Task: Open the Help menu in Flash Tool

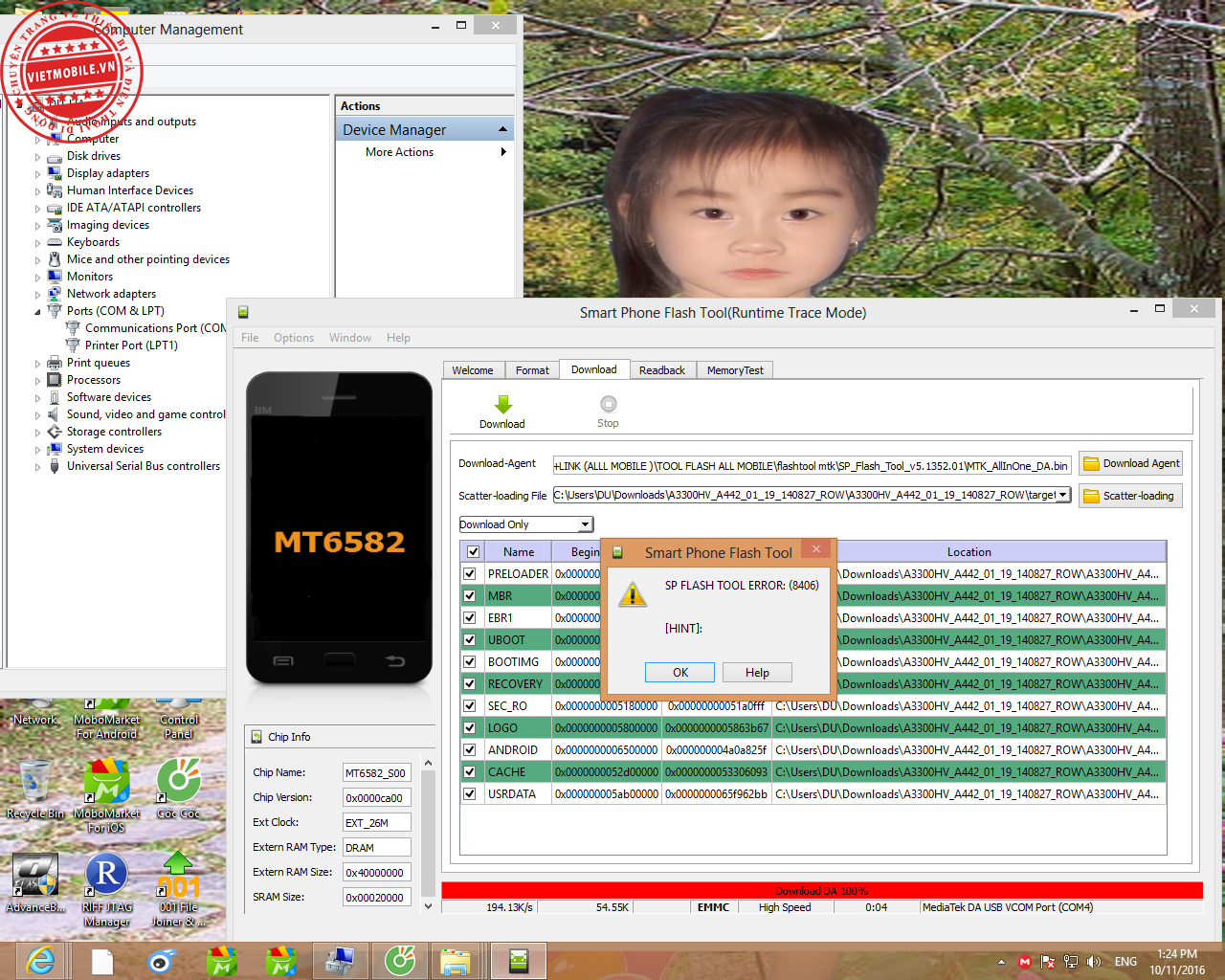Action: click(398, 338)
